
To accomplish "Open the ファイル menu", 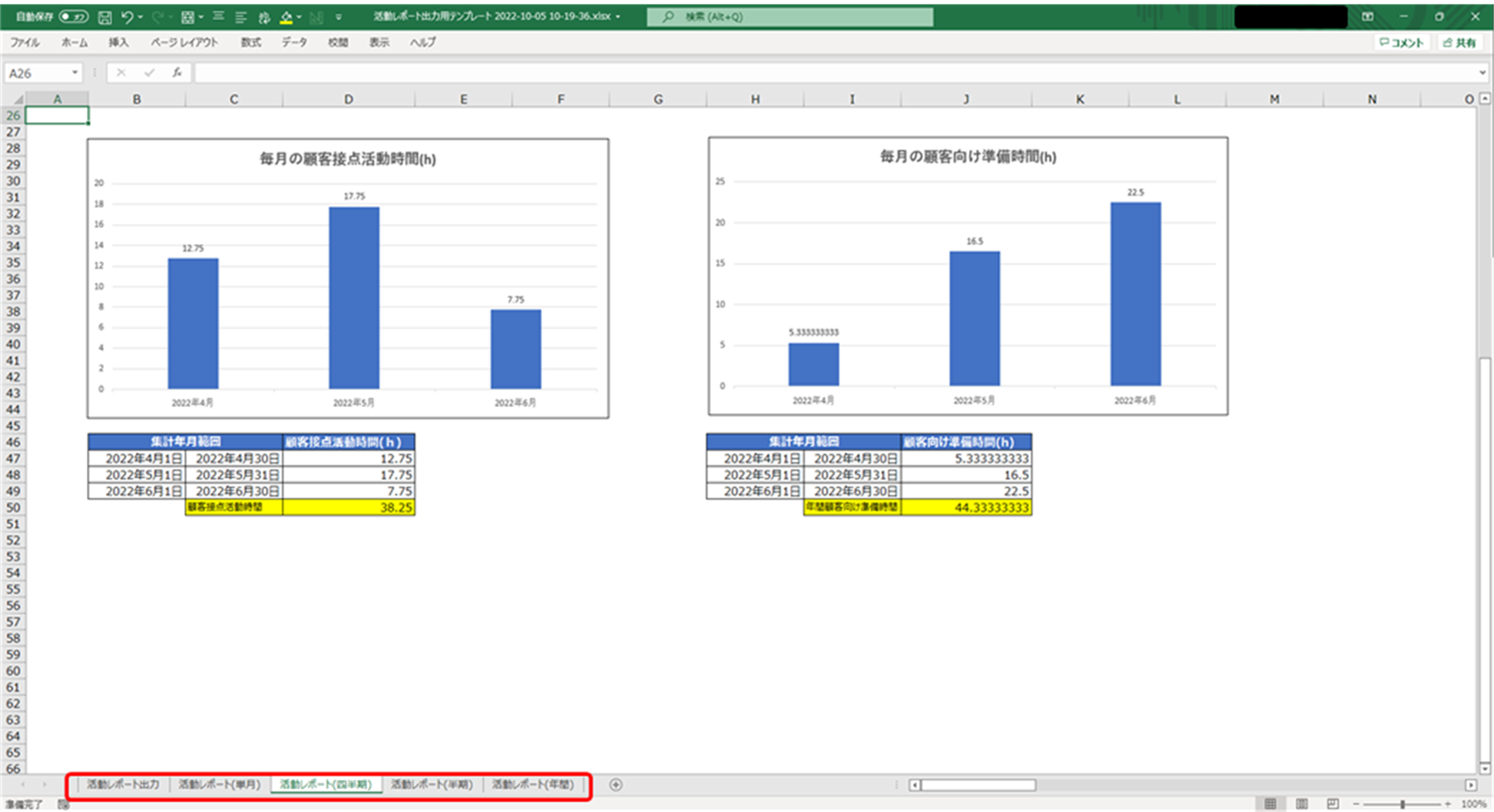I will [24, 42].
